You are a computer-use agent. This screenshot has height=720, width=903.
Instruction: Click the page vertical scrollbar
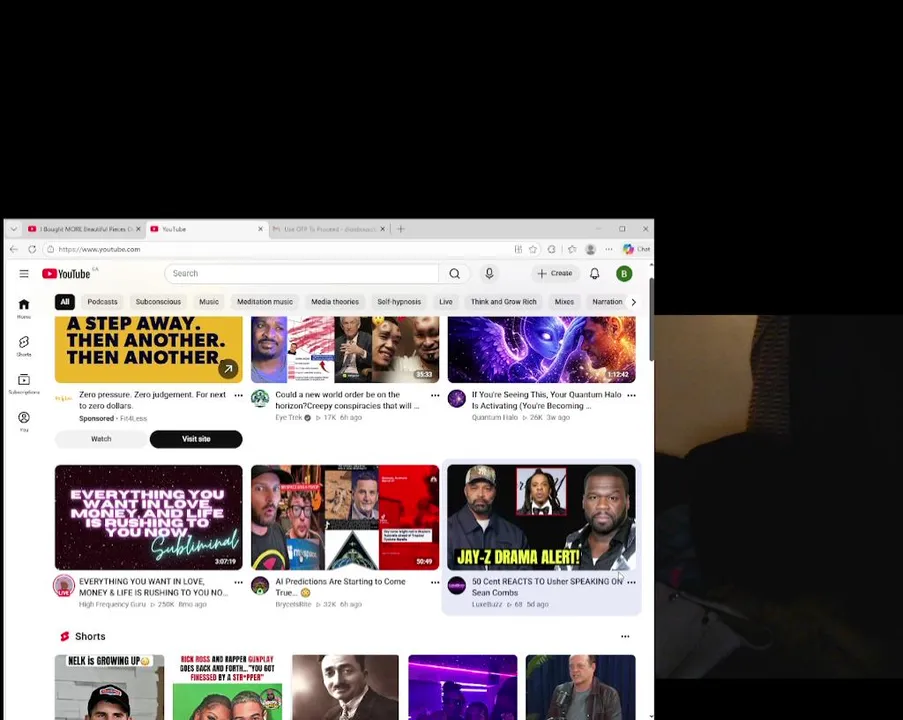click(651, 320)
